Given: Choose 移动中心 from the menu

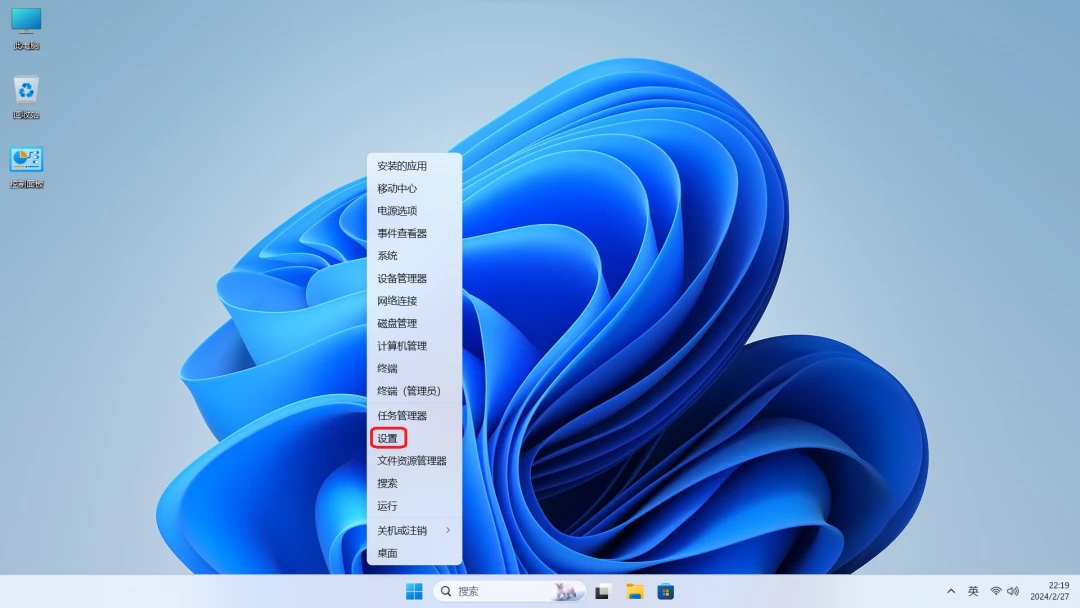Looking at the screenshot, I should coord(414,189).
